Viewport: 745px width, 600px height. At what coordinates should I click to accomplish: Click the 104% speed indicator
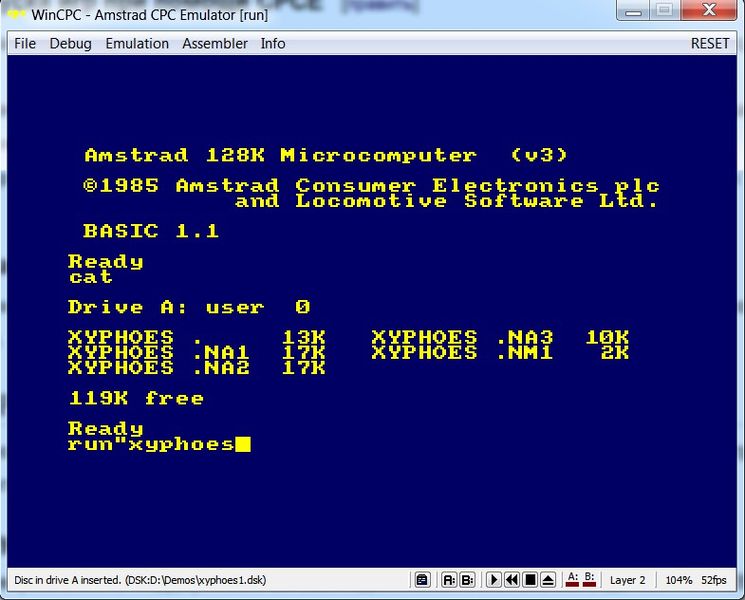[x=678, y=580]
